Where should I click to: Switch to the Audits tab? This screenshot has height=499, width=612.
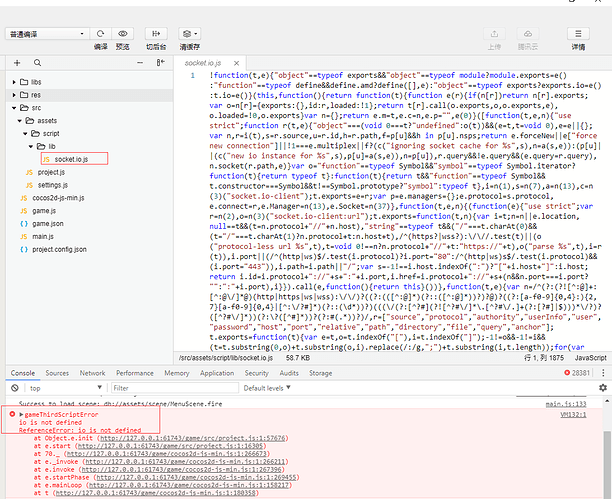(289, 373)
